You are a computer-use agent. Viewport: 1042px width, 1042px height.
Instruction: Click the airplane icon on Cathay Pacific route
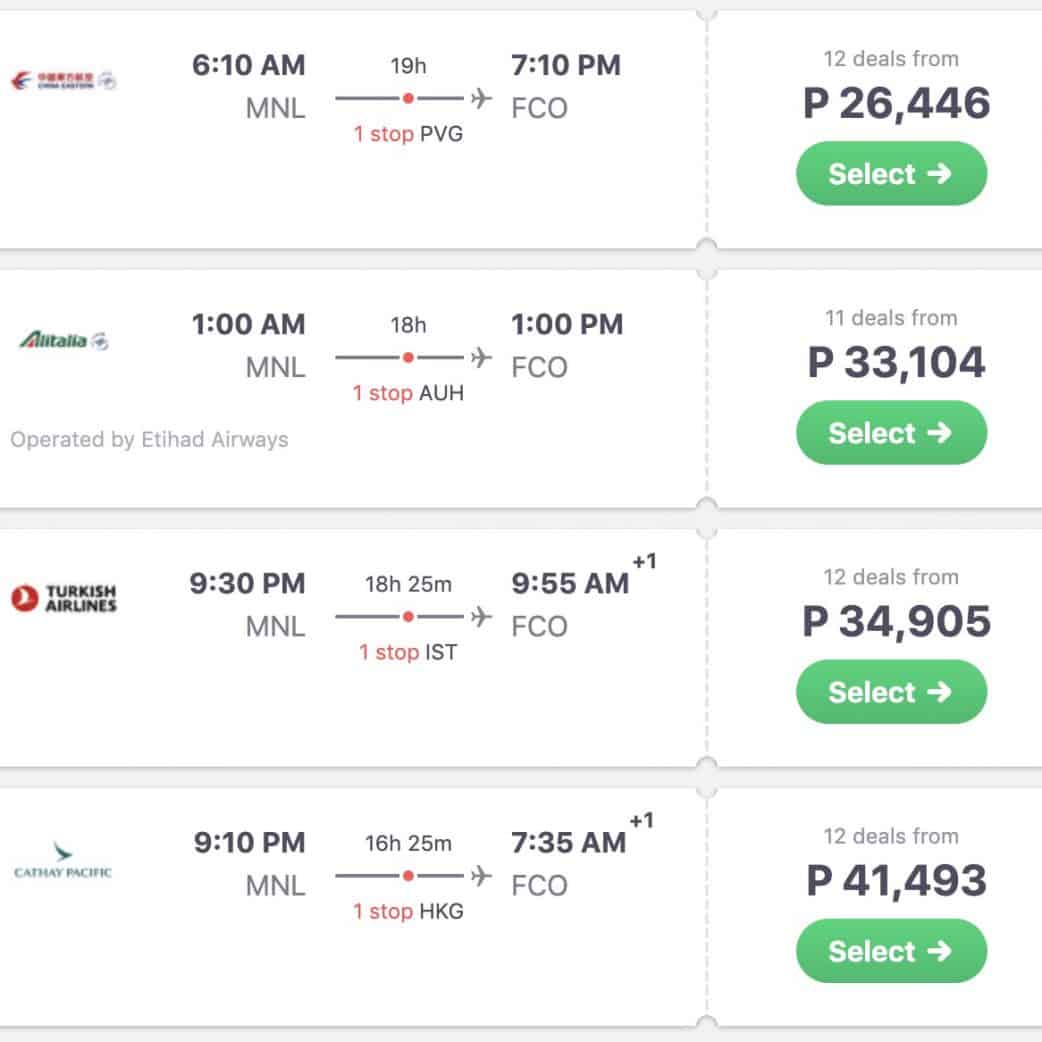tap(482, 875)
